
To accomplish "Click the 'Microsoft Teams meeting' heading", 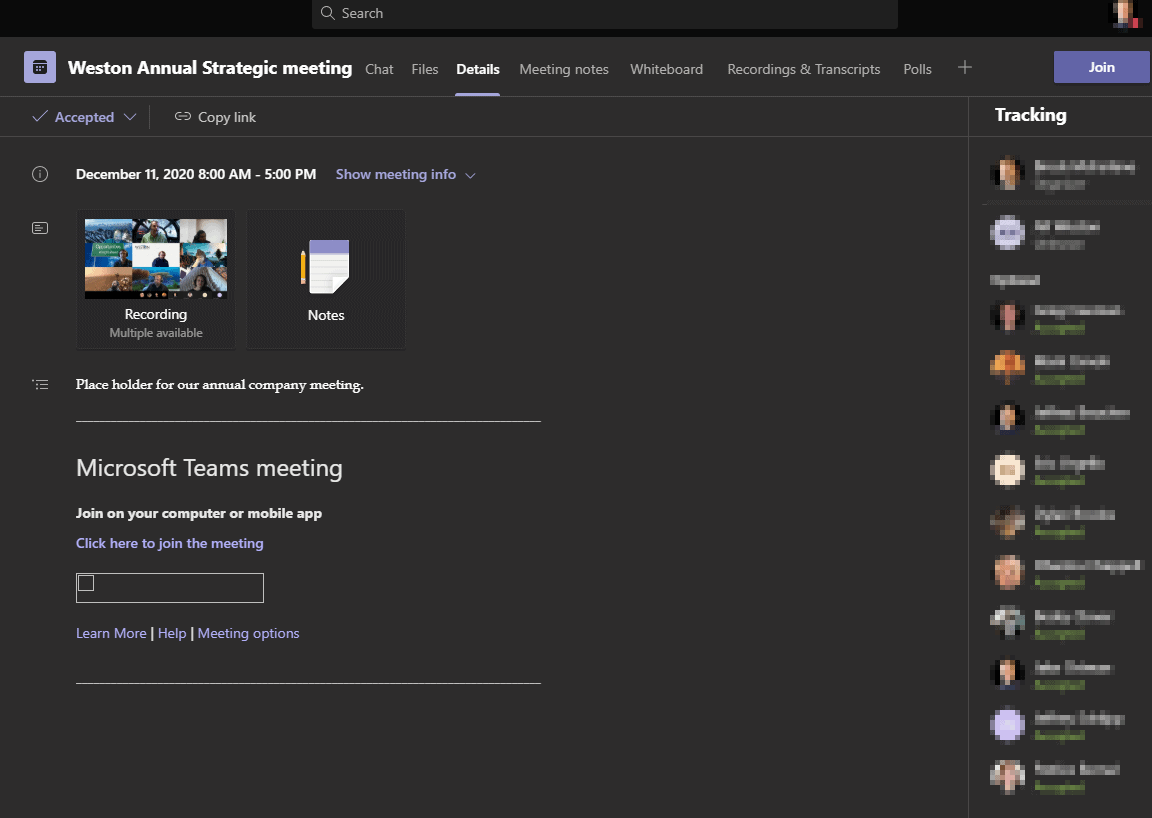I will click(209, 467).
